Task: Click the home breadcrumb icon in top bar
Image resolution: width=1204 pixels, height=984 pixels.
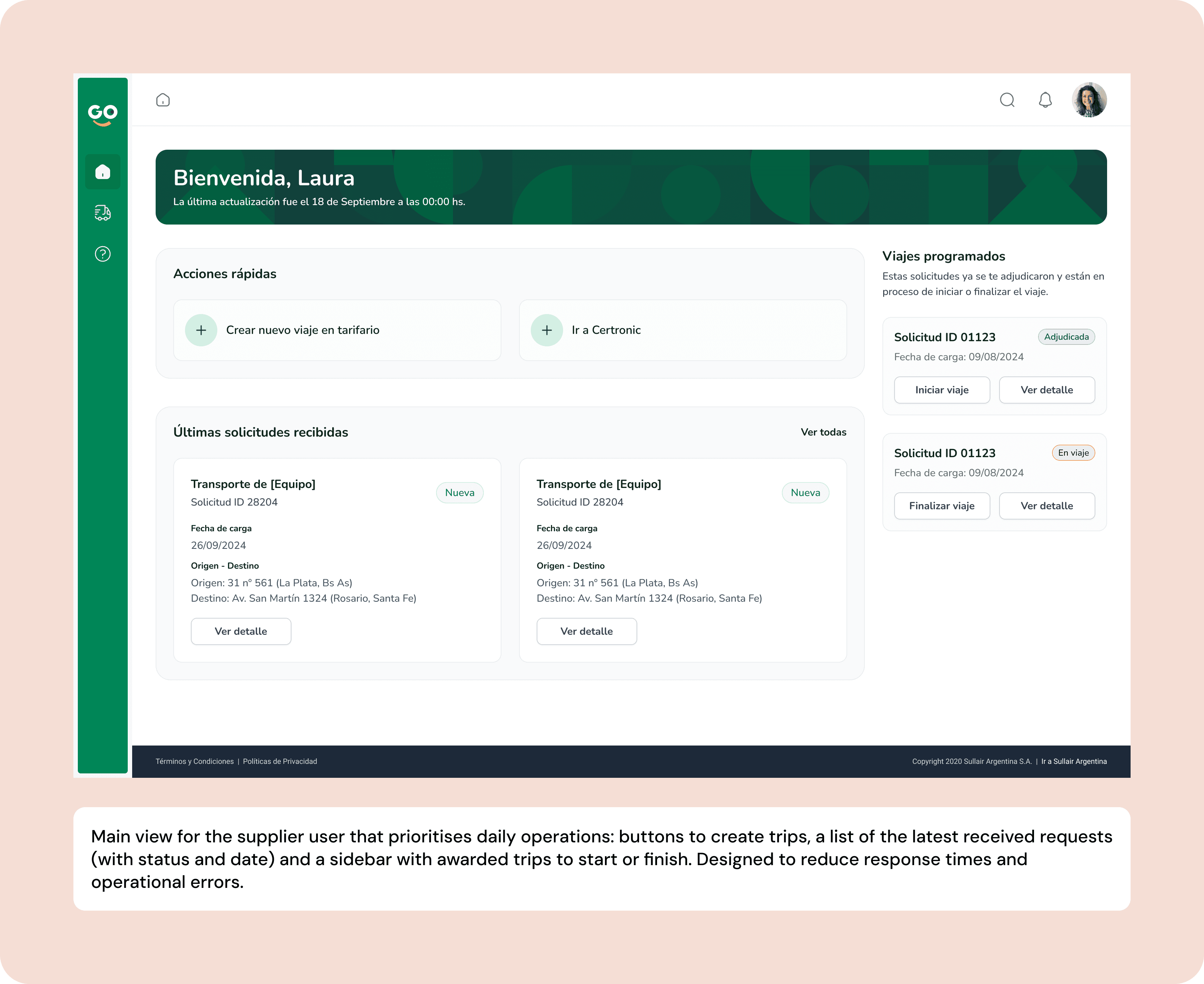Action: tap(163, 100)
